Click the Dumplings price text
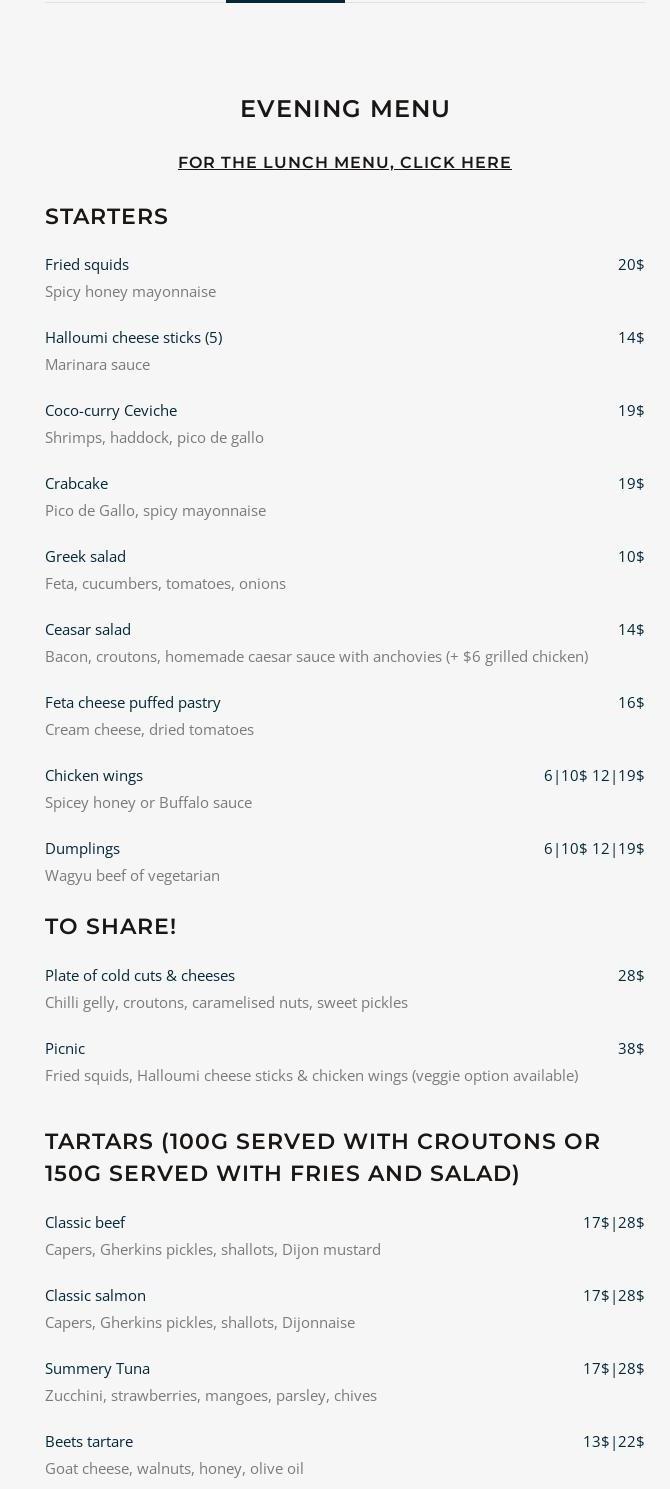 [x=593, y=848]
